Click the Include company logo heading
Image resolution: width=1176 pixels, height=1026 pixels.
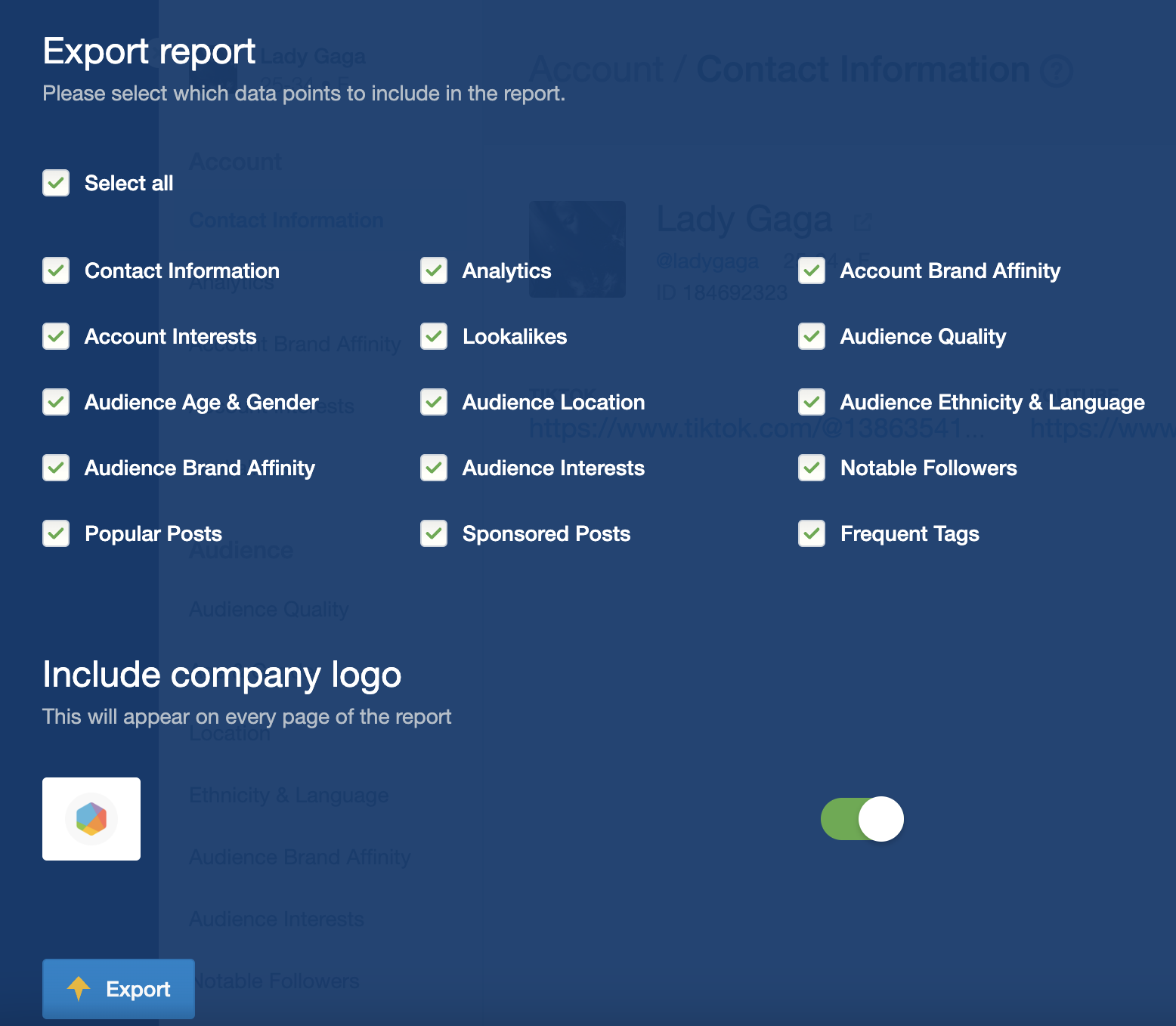coord(222,675)
